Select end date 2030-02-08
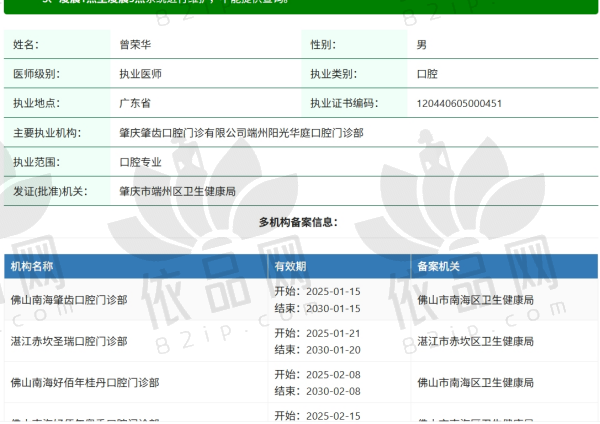Viewport: 600px width, 424px height. tap(333, 391)
